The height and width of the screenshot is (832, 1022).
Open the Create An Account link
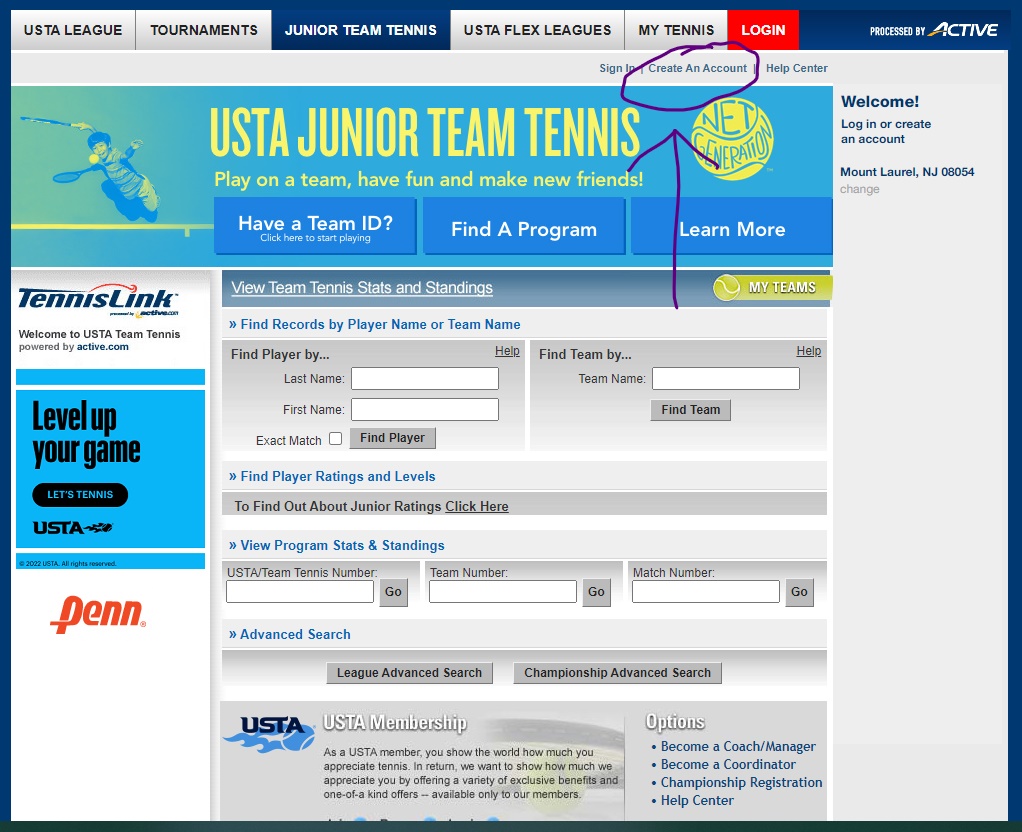pyautogui.click(x=697, y=68)
